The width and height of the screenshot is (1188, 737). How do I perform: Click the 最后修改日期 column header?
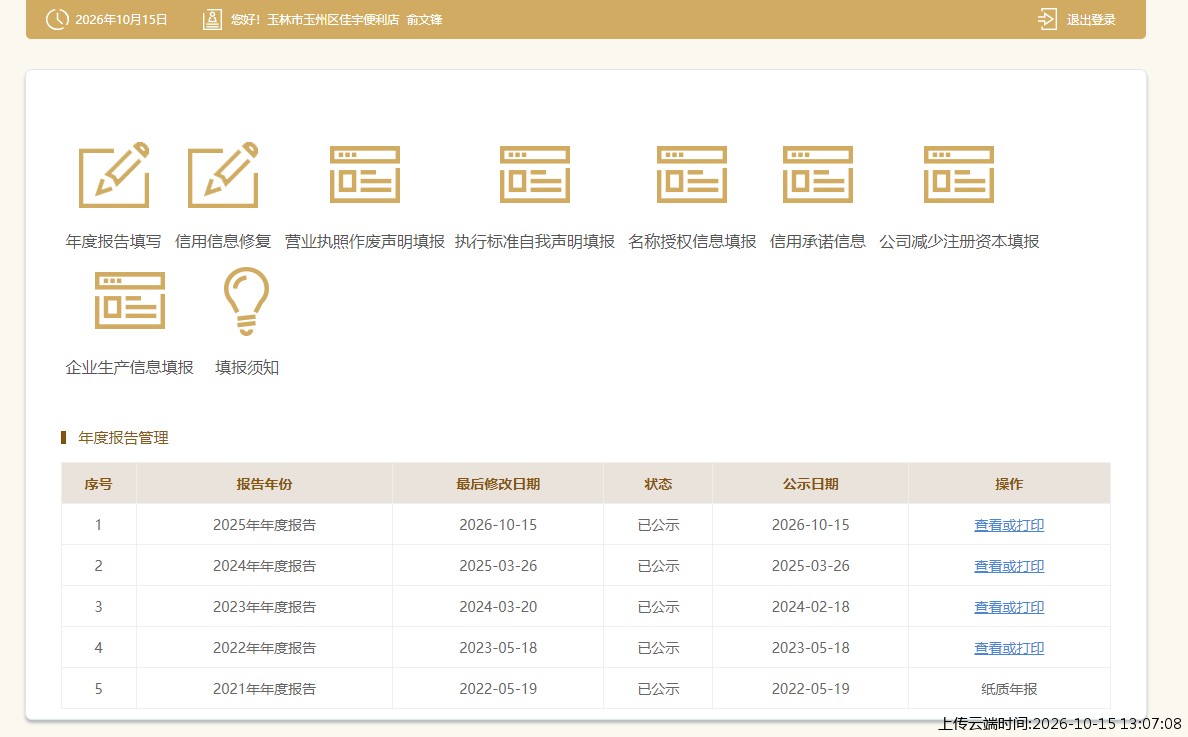498,484
